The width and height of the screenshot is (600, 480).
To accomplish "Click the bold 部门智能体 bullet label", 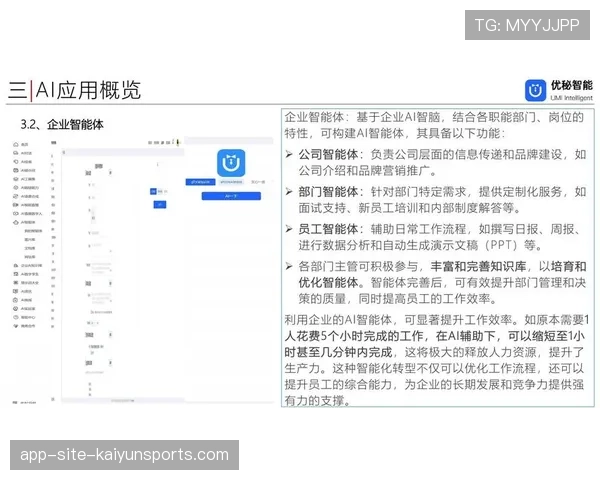I will point(328,191).
